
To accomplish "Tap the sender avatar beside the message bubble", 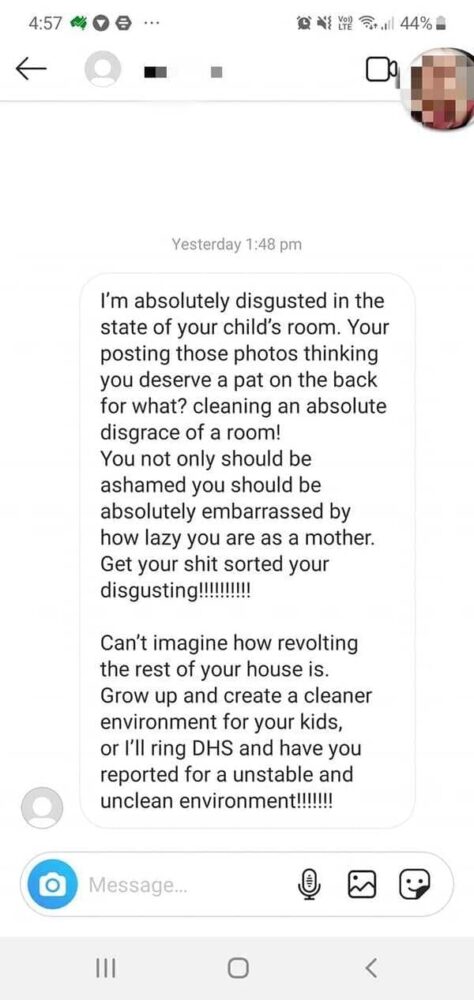I will (42, 807).
